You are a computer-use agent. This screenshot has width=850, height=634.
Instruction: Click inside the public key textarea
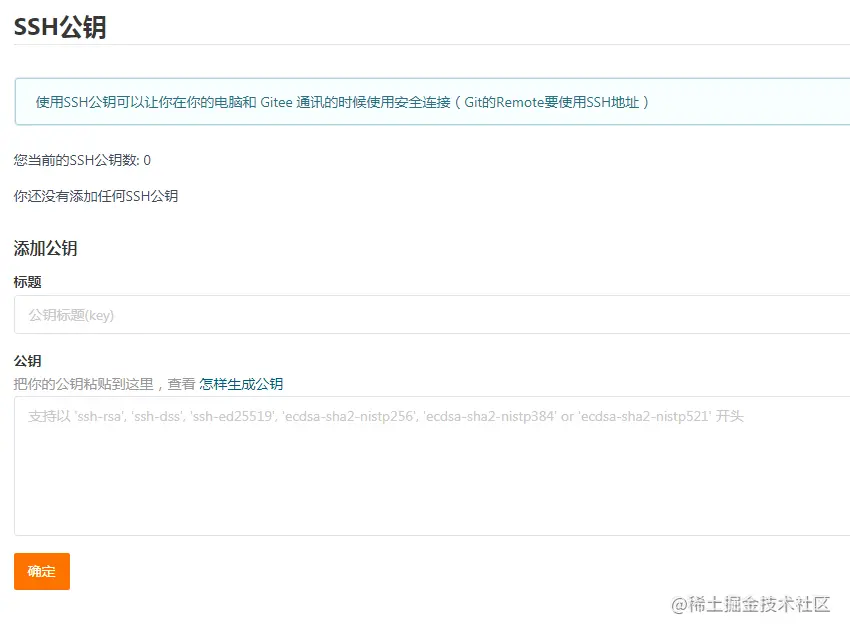click(x=432, y=466)
